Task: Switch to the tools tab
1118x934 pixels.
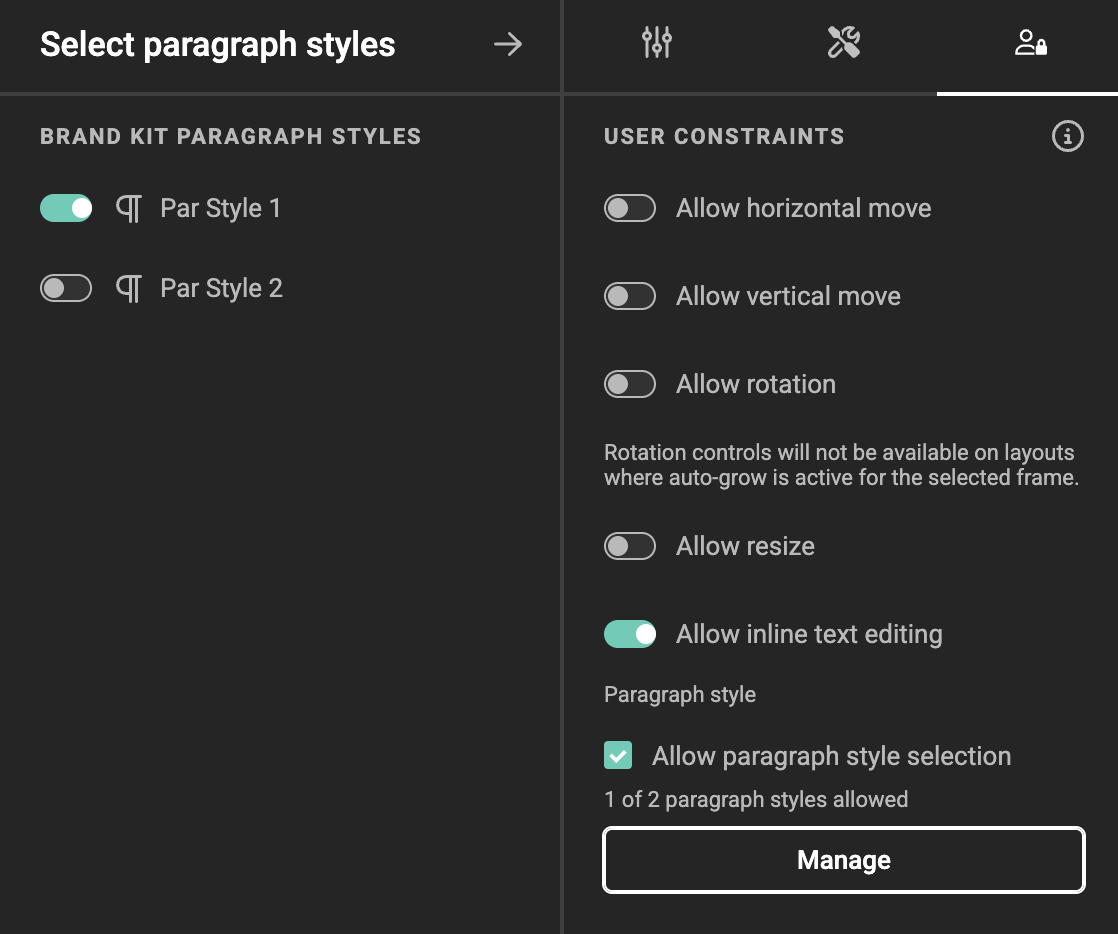Action: pyautogui.click(x=845, y=42)
